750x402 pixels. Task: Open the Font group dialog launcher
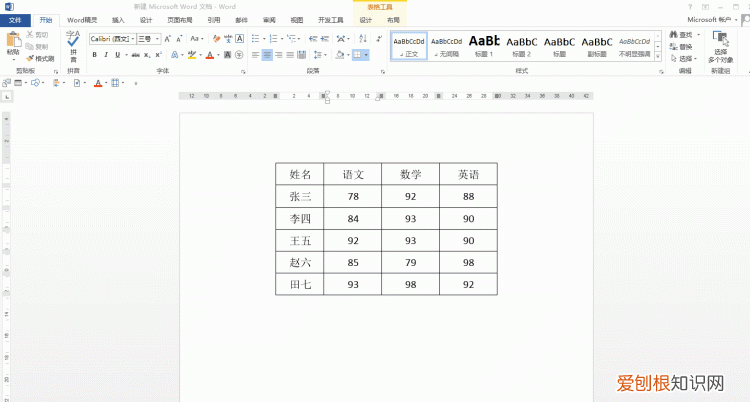coord(243,72)
